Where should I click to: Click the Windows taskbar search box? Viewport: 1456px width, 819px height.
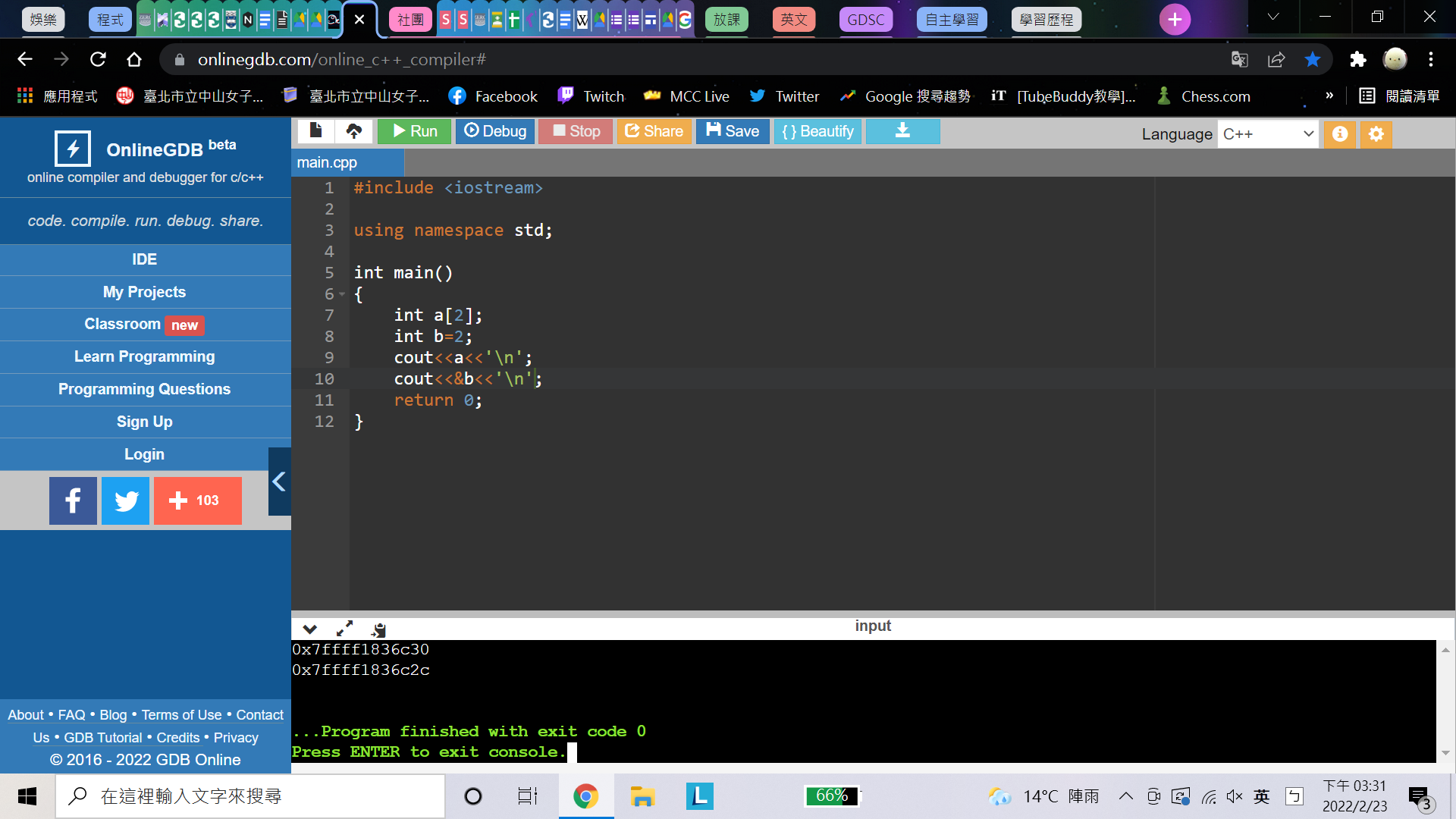(250, 796)
